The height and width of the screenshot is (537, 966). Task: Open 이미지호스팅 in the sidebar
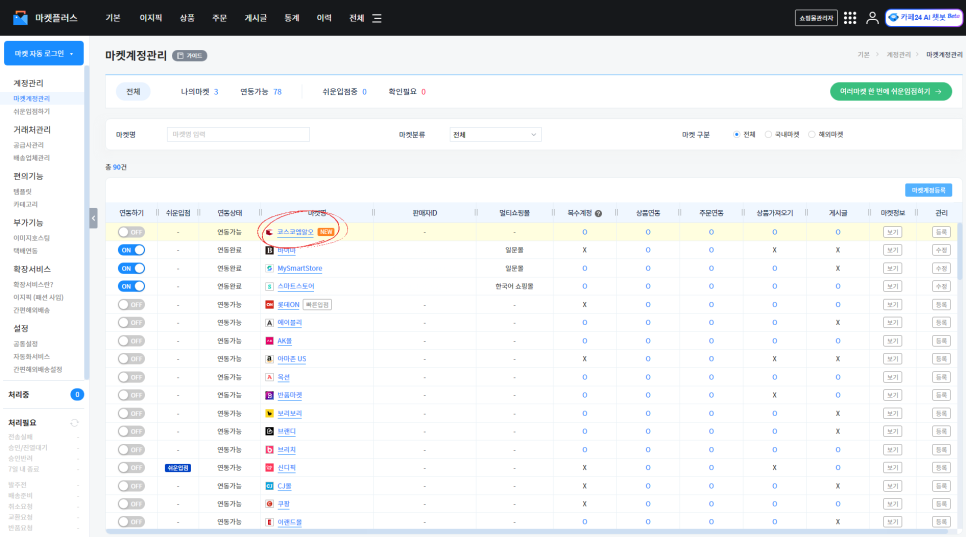(32, 238)
